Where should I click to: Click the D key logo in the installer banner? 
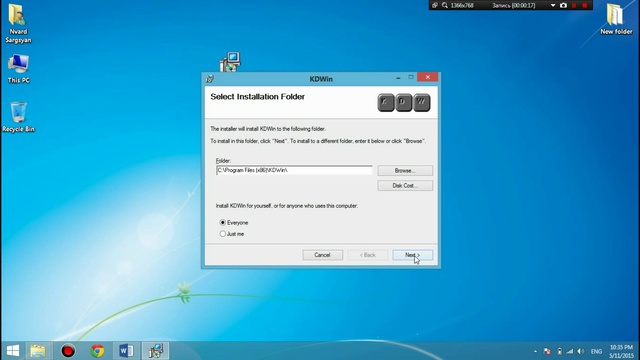point(403,102)
